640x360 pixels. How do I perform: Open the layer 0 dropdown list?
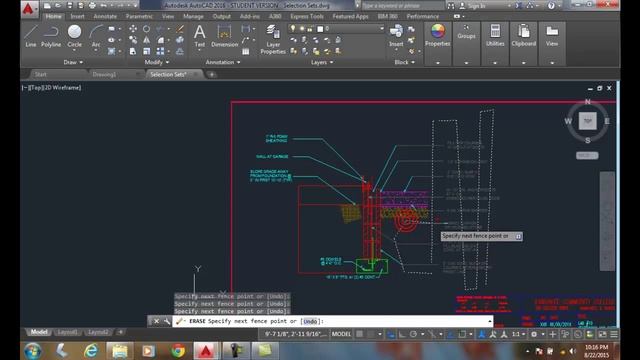[382, 29]
